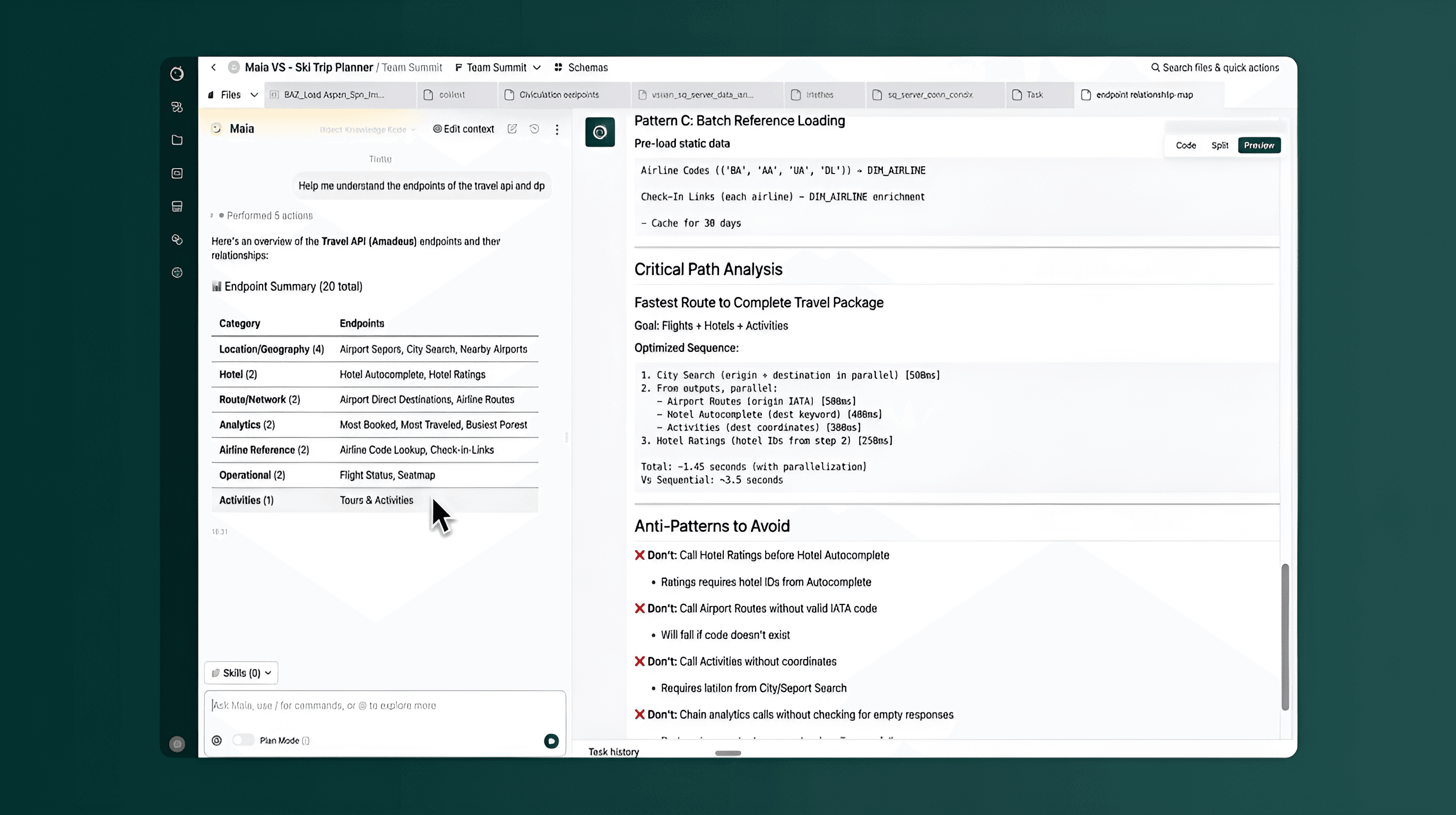Select the endpoint relationship-map tab
The image size is (1456, 815).
[x=1149, y=94]
